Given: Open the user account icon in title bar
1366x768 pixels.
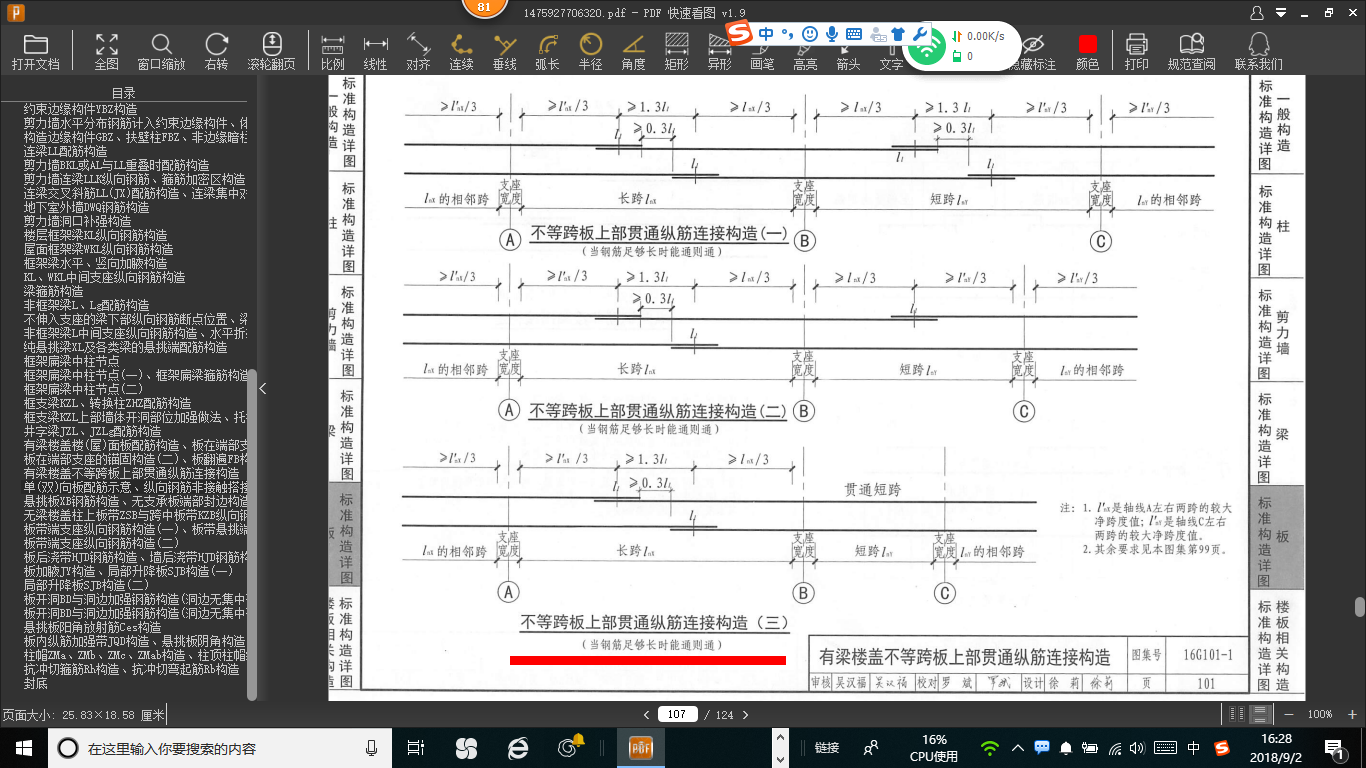Looking at the screenshot, I should click(x=1257, y=13).
